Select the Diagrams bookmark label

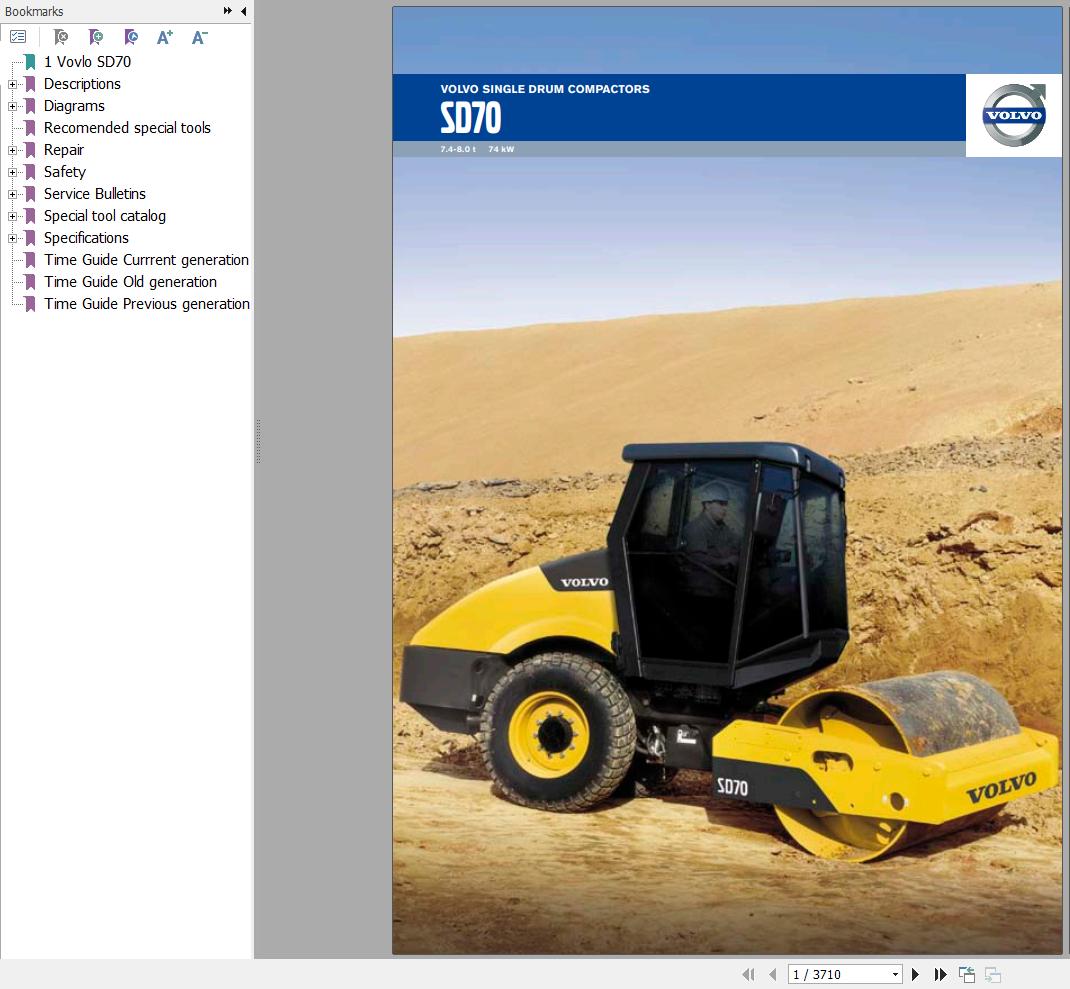(x=74, y=106)
